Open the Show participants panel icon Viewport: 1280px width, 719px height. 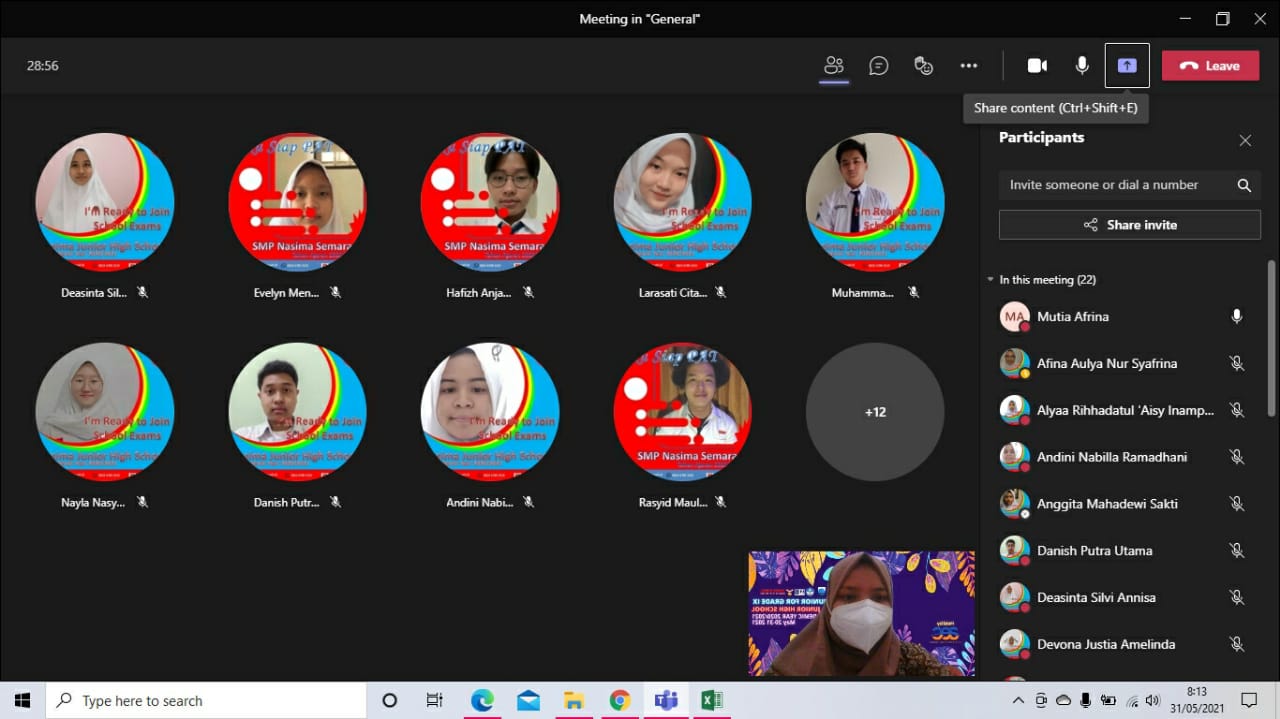833,66
